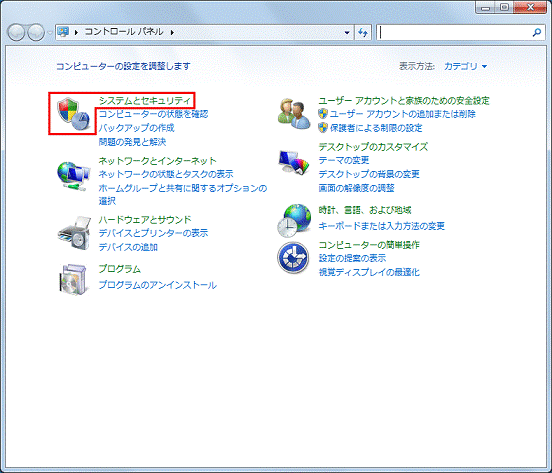
Task: Open the Ease of Access blue circle icon
Action: click(293, 258)
